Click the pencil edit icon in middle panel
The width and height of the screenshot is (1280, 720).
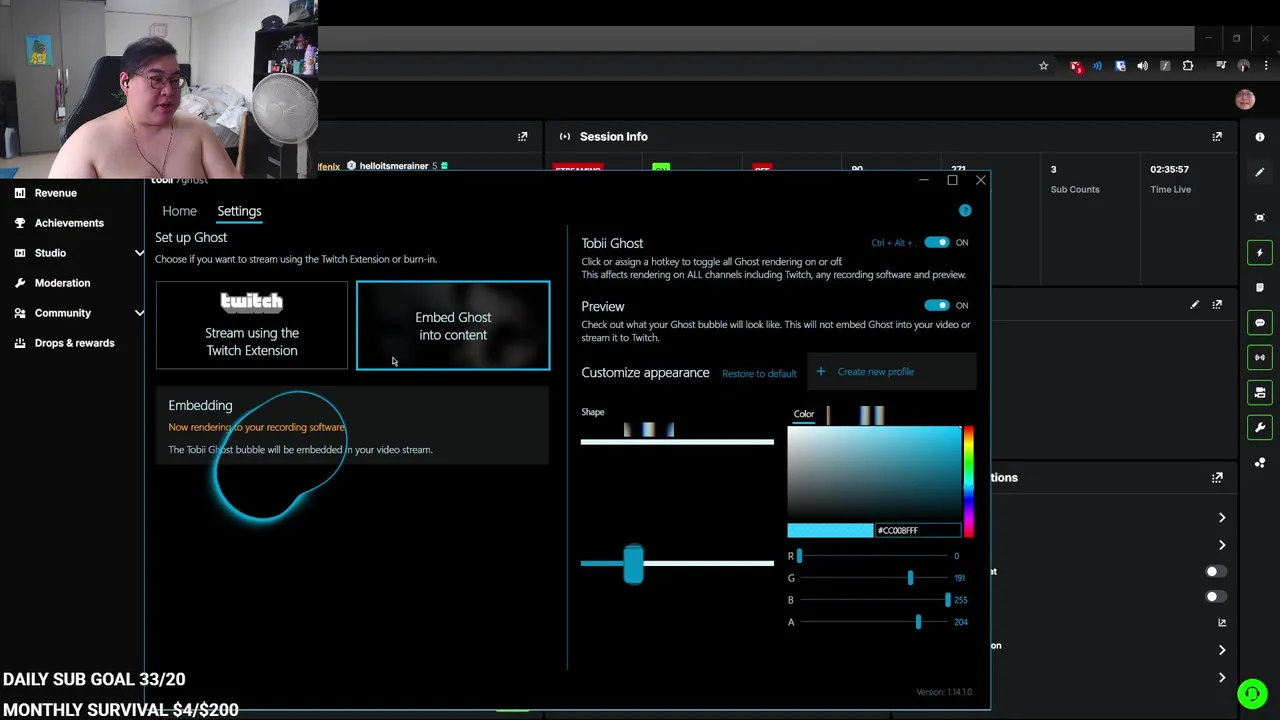1194,305
